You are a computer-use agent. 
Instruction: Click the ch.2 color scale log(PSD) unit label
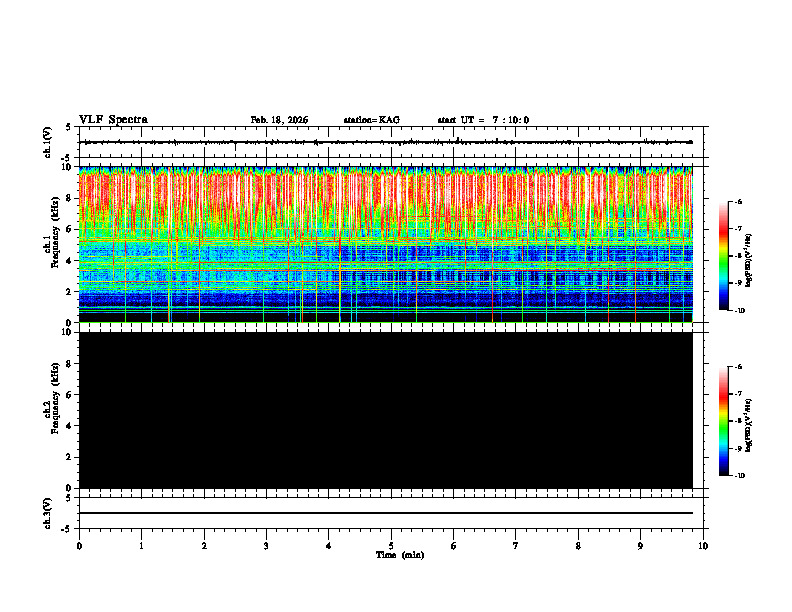(749, 425)
